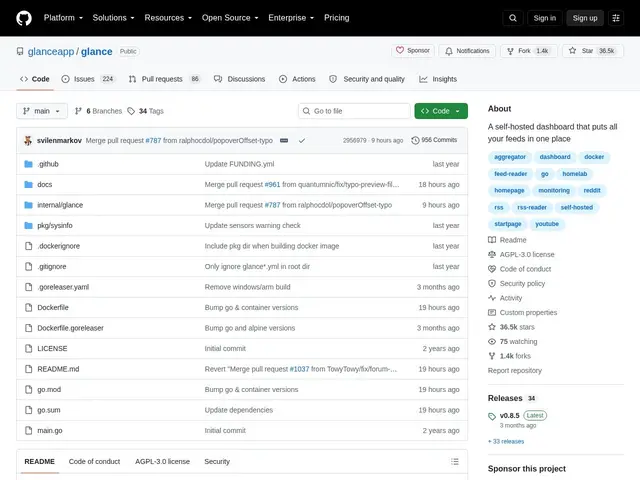Expand the Enterprise menu

coord(291,18)
